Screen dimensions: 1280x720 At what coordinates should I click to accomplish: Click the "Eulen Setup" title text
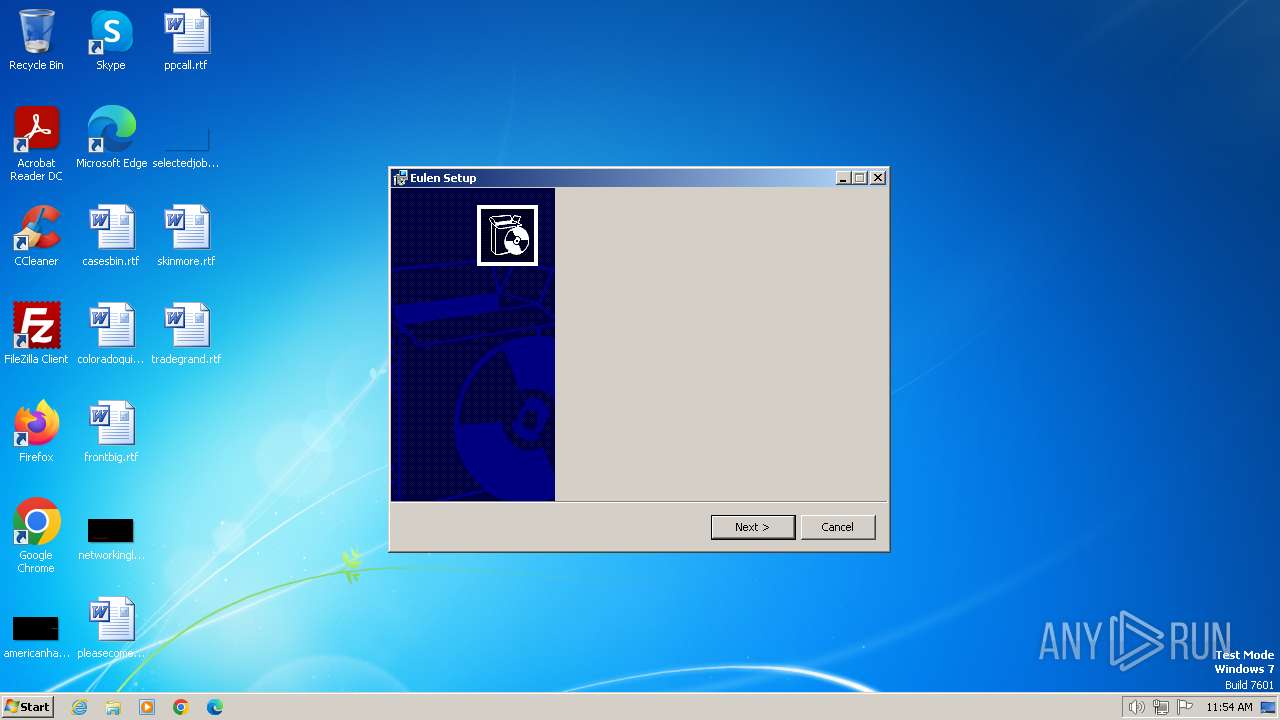[x=443, y=178]
